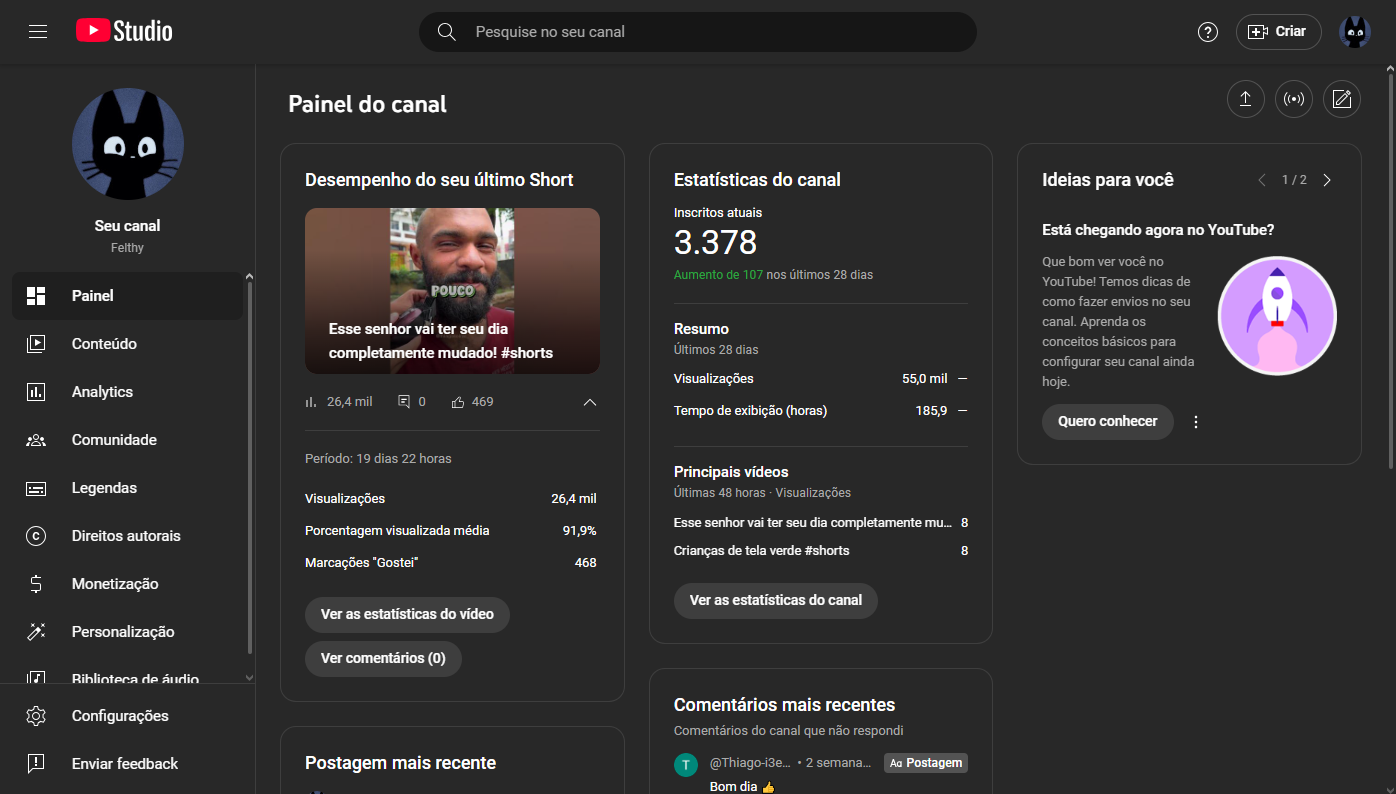Open Enviar feedback in sidebar

127,764
